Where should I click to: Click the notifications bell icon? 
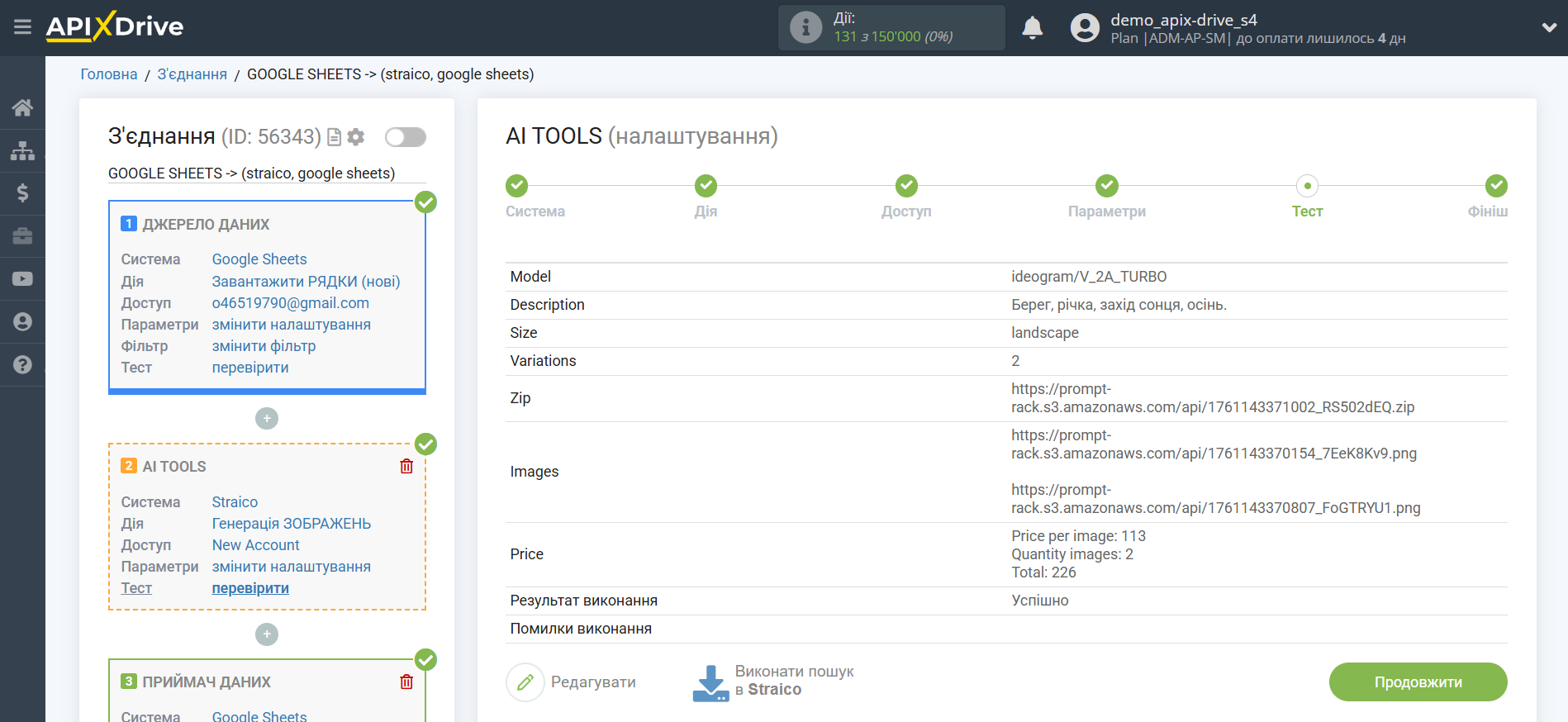pyautogui.click(x=1032, y=27)
